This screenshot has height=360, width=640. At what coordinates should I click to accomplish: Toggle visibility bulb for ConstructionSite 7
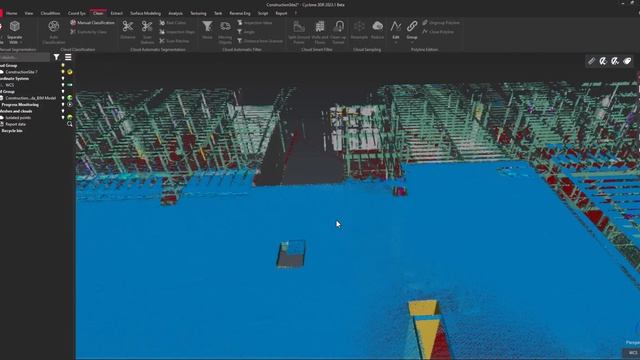click(x=63, y=72)
